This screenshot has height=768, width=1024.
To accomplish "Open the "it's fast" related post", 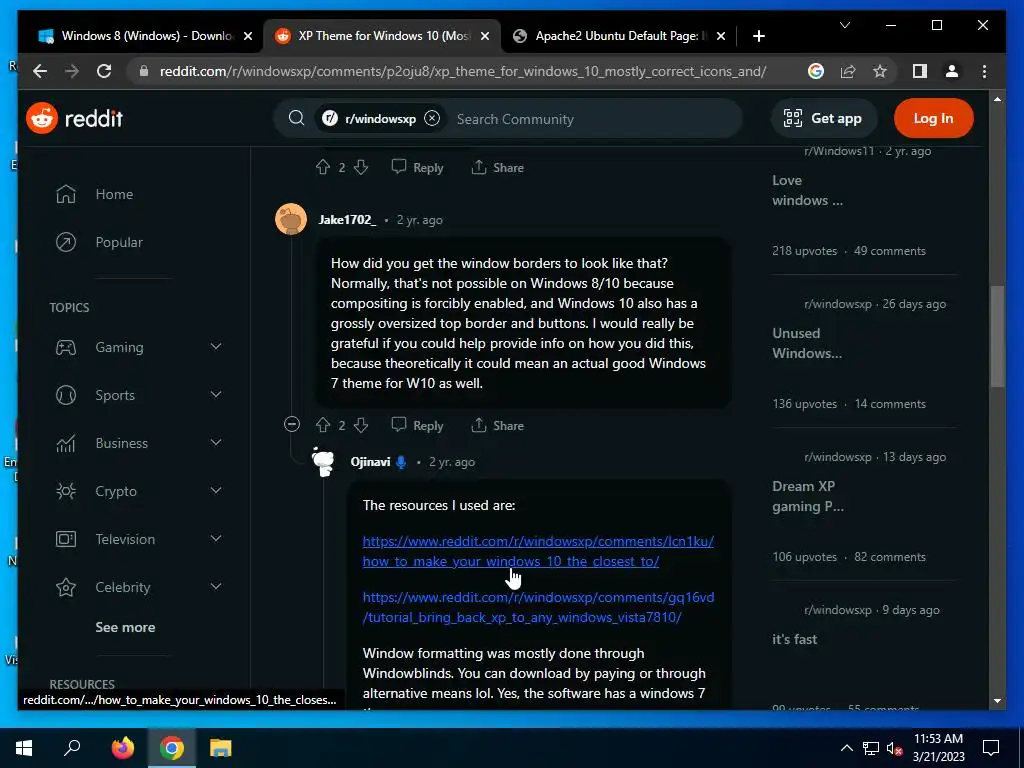I will (x=794, y=639).
